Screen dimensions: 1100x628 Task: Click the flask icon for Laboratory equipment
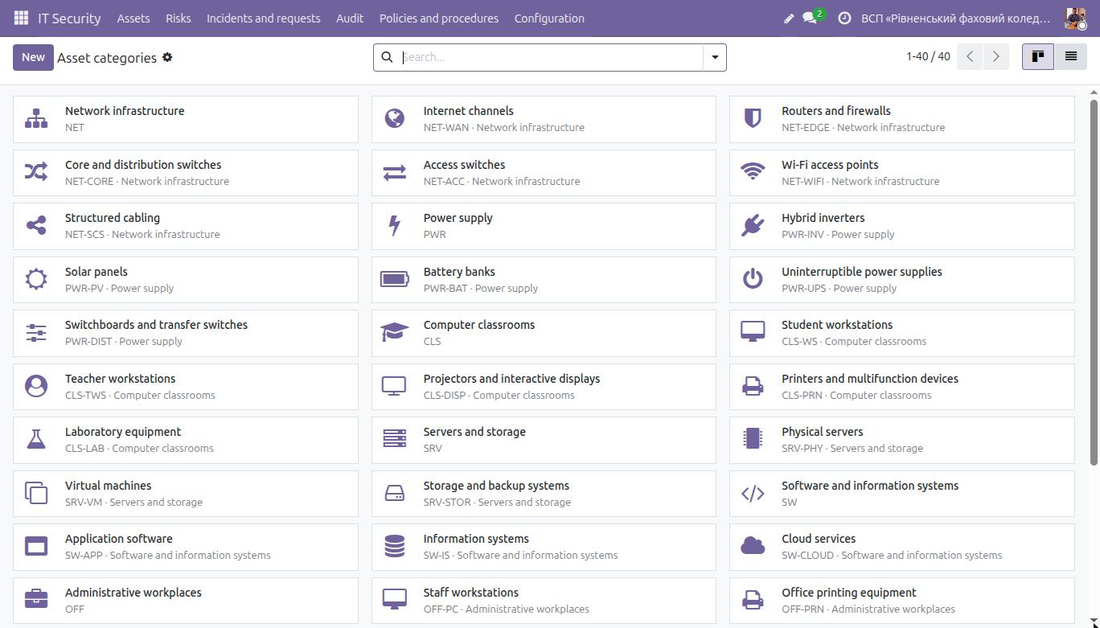[x=36, y=439]
